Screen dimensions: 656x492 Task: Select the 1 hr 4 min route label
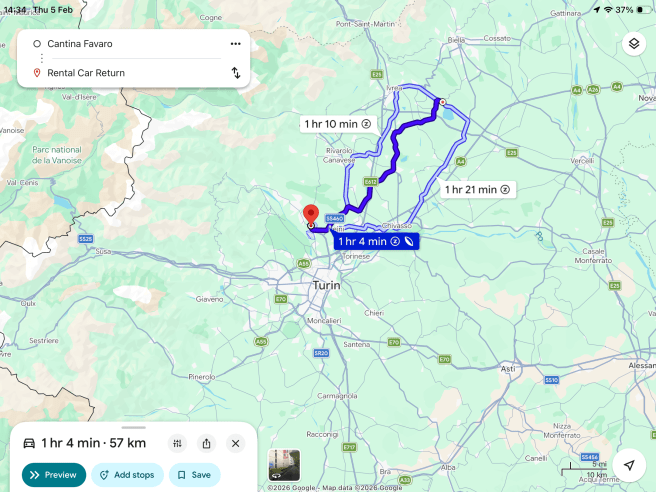376,241
